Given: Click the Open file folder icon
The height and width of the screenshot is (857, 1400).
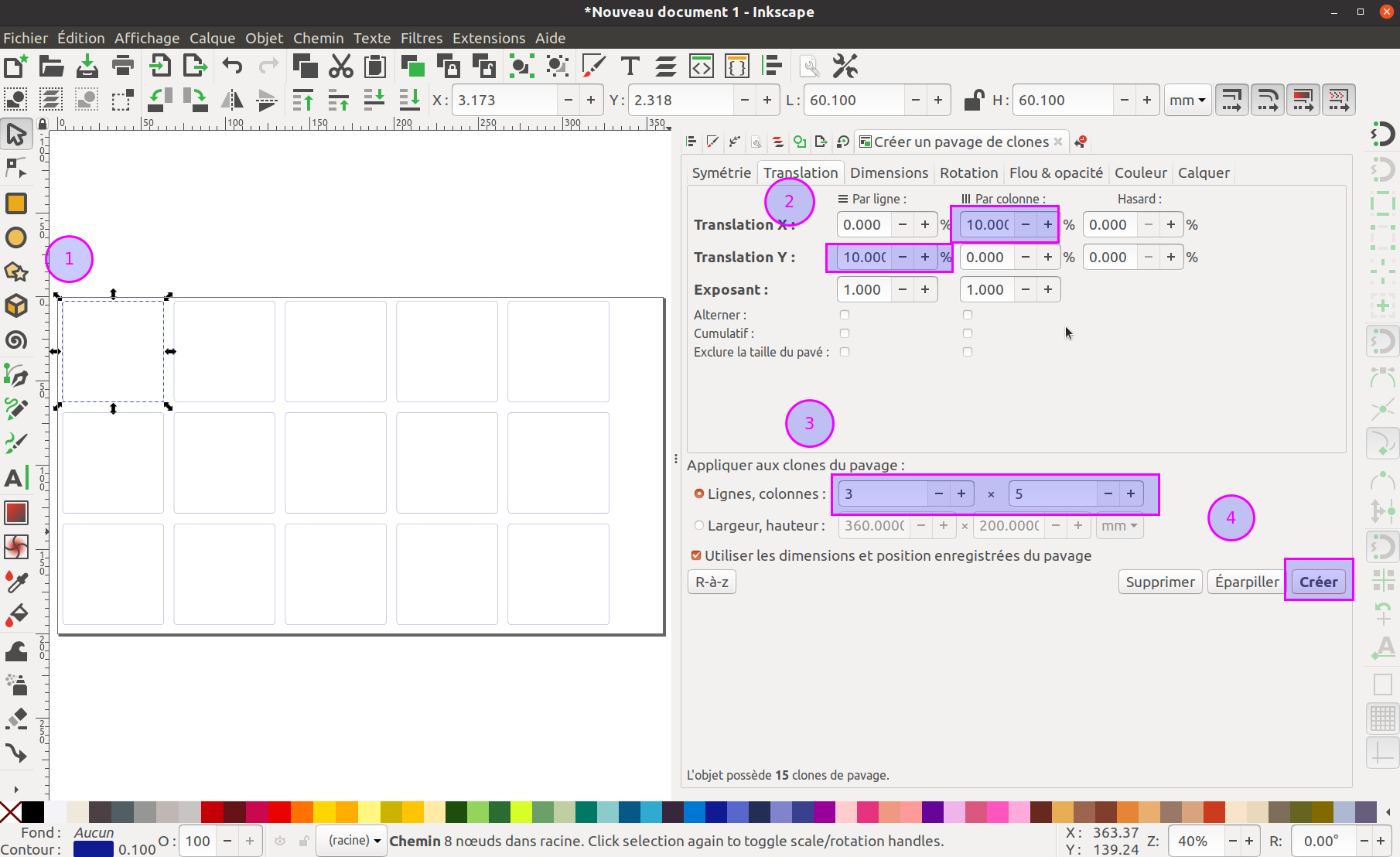Looking at the screenshot, I should point(51,66).
